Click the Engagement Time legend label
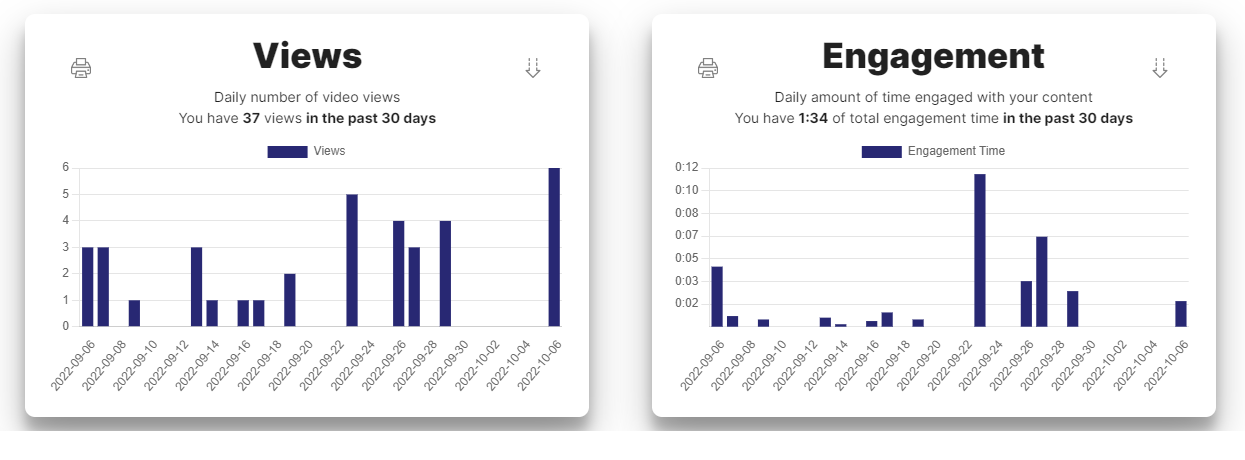The image size is (1245, 460). [956, 151]
